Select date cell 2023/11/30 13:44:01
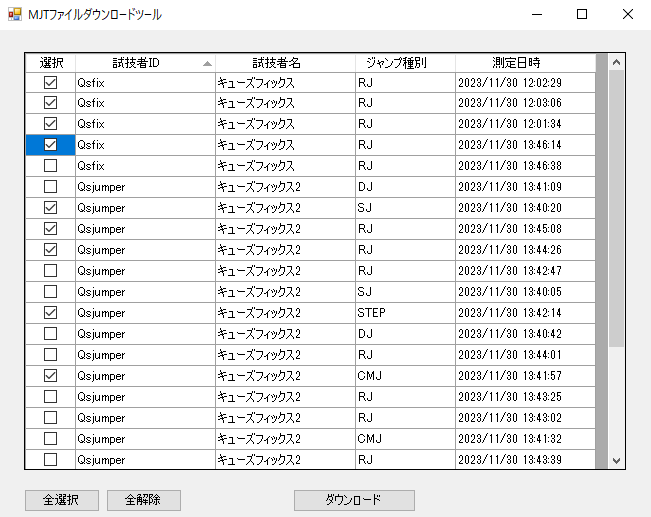The image size is (651, 517). 525,354
